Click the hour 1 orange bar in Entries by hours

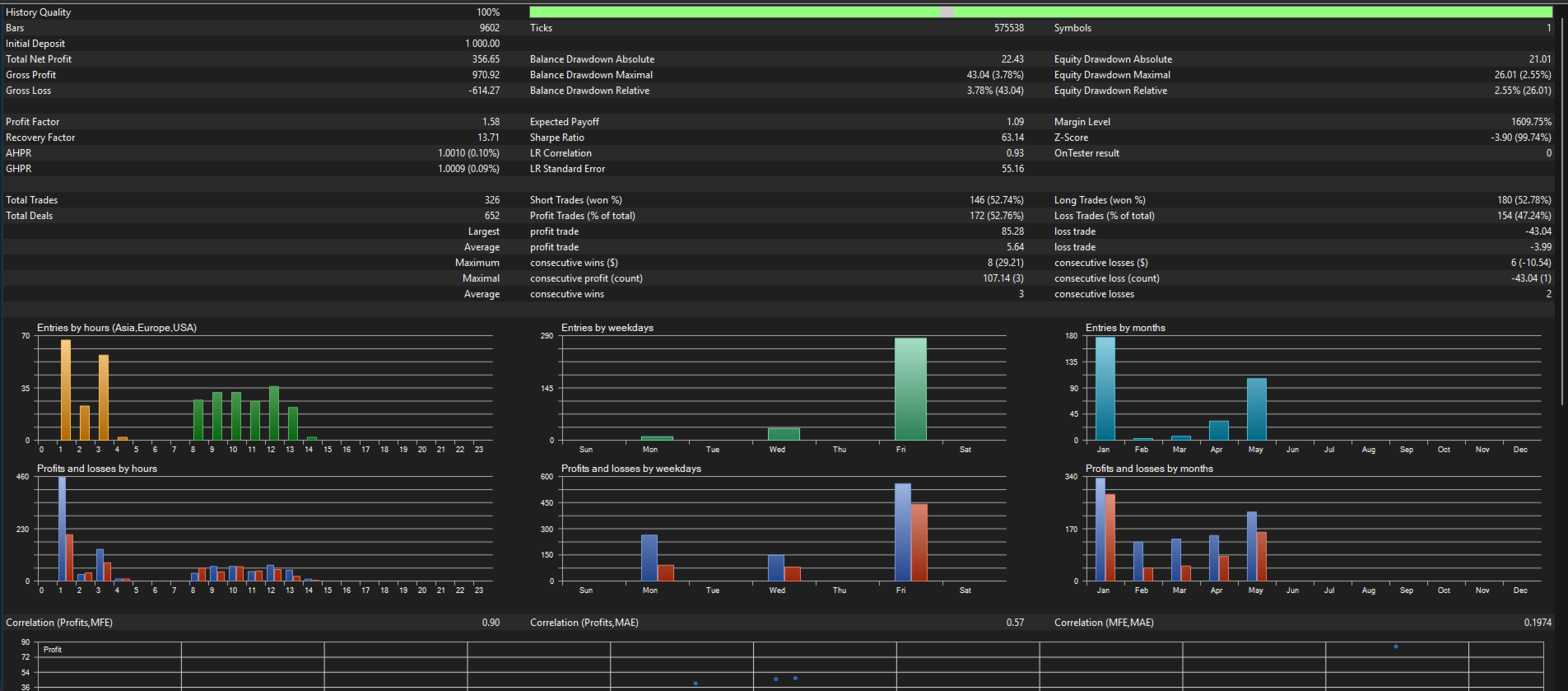tap(66, 390)
